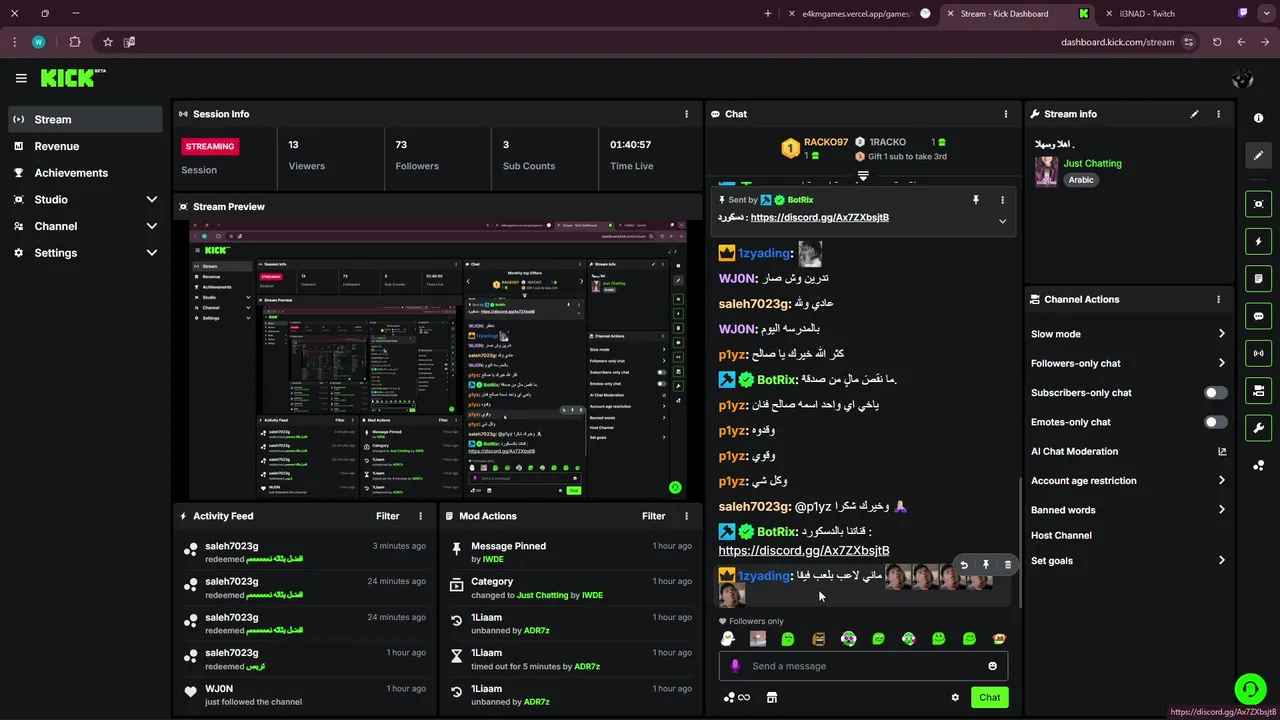Click the Kick logo
This screenshot has width=1280, height=720.
[72, 78]
